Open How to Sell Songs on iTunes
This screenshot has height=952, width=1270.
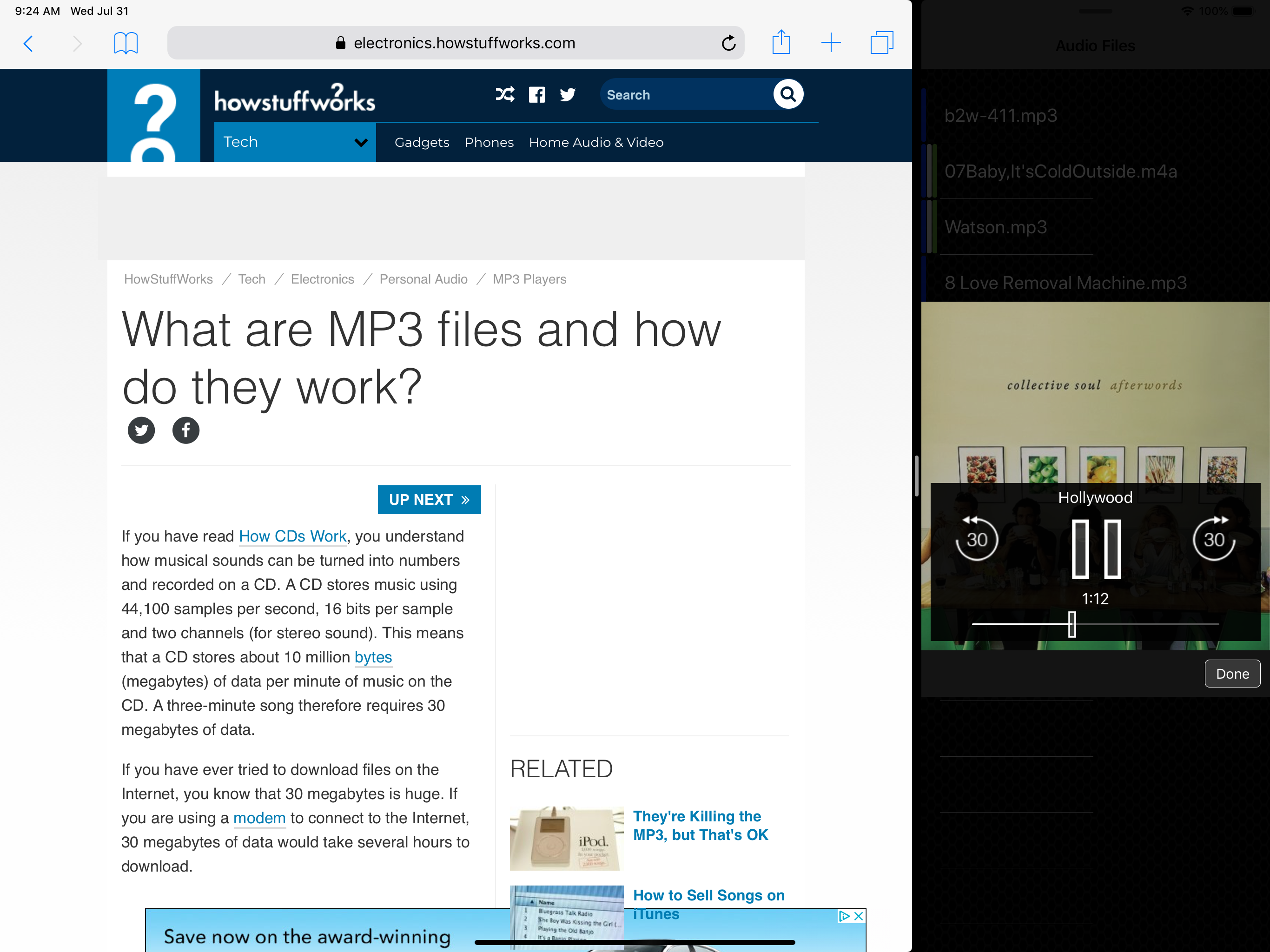pos(708,904)
